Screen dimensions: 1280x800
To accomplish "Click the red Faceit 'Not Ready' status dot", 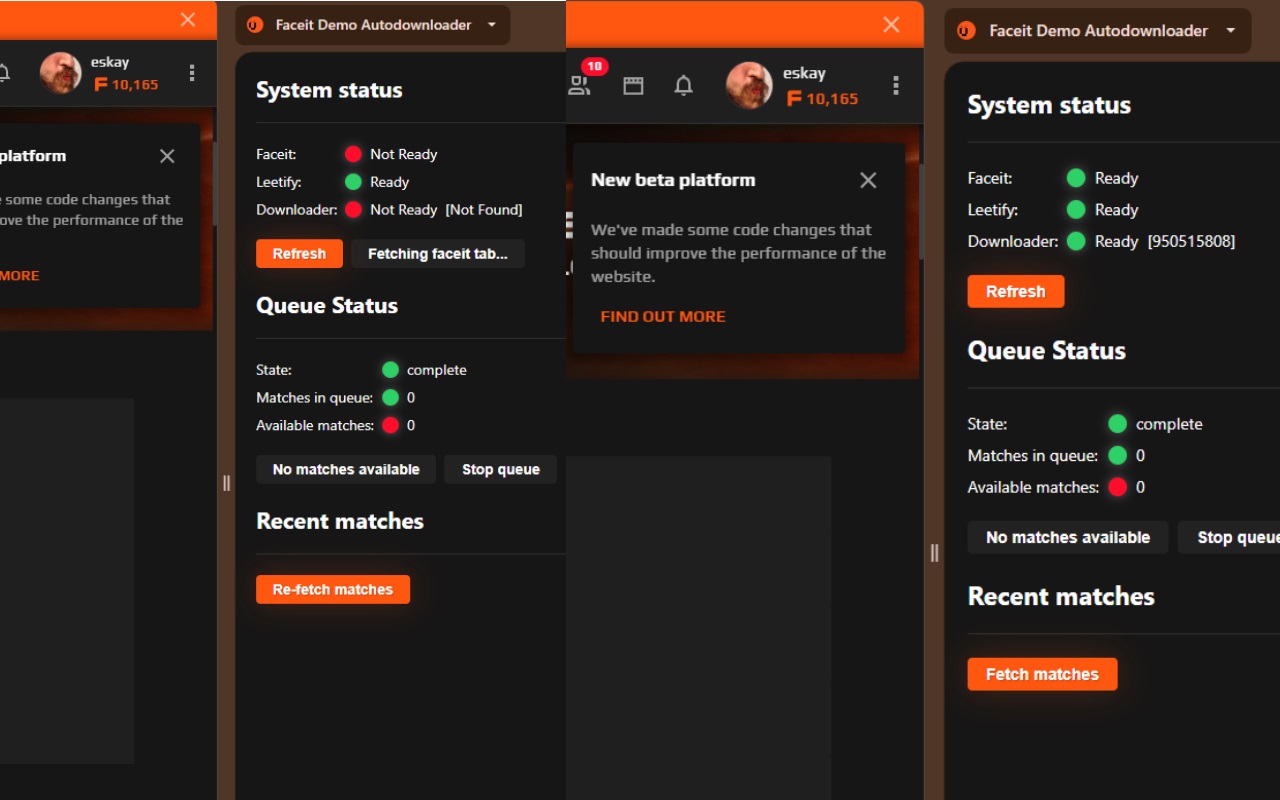I will click(353, 154).
